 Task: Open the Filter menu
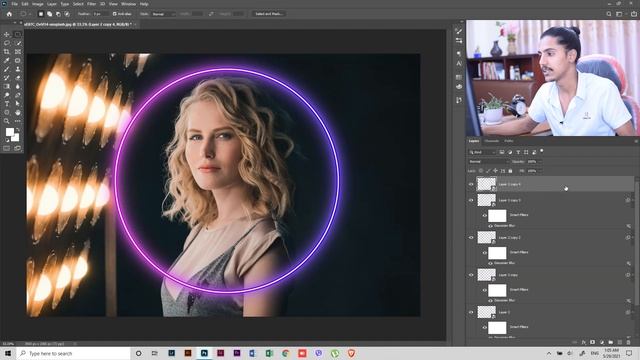pyautogui.click(x=91, y=4)
